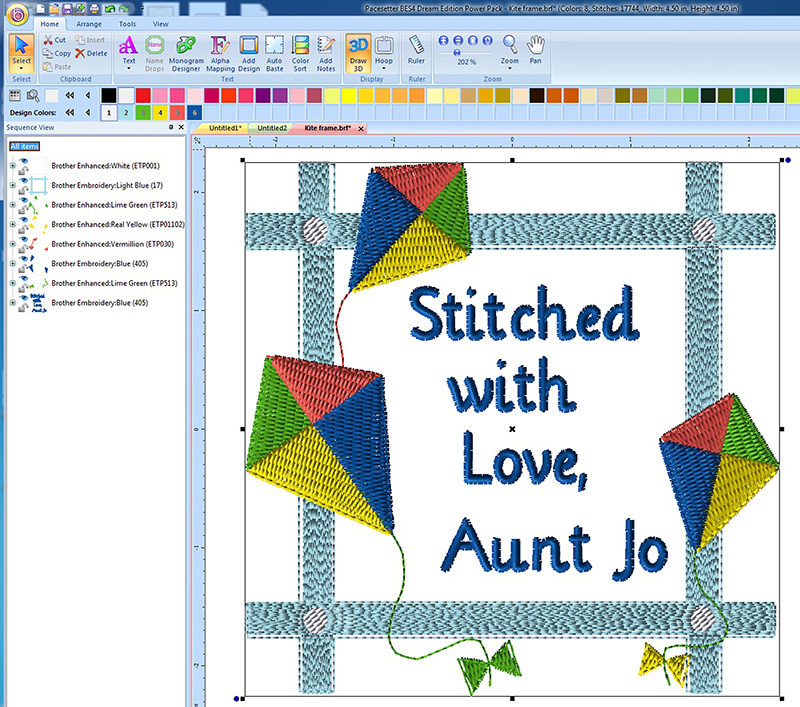Pick the black swatch in the palette
Image resolution: width=800 pixels, height=707 pixels.
click(109, 95)
